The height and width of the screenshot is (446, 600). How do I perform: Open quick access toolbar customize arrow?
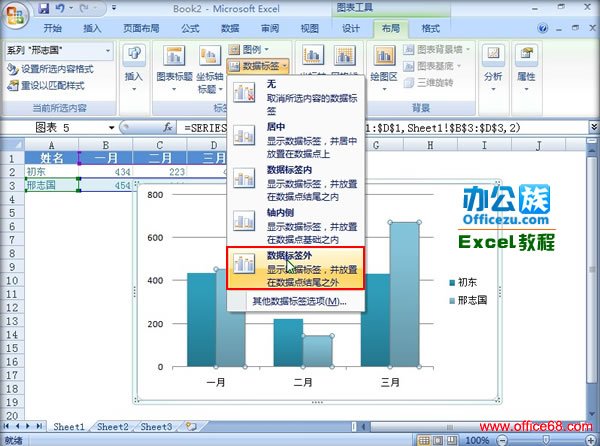pos(114,8)
